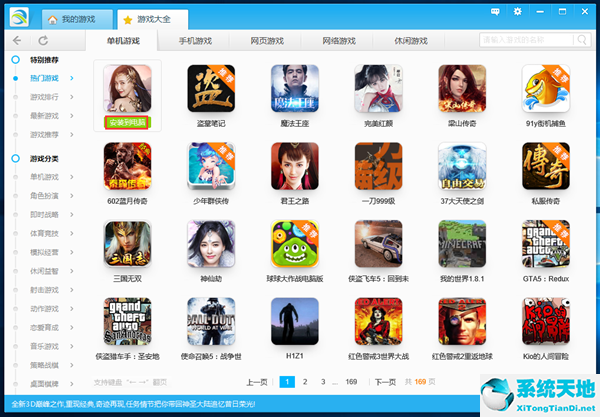Expand 射击游戏 sidebar arrow
The height and width of the screenshot is (417, 600).
click(x=72, y=290)
